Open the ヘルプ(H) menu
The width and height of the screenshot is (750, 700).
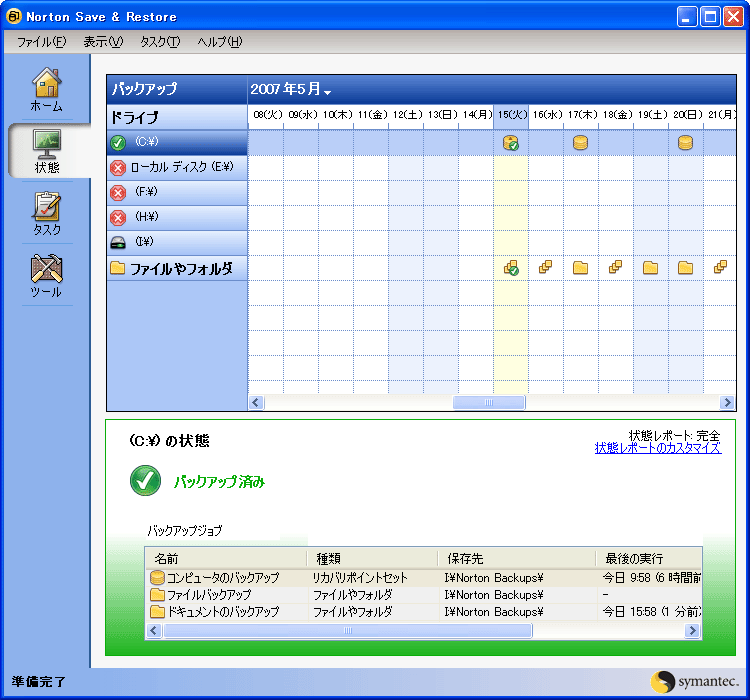pyautogui.click(x=220, y=42)
